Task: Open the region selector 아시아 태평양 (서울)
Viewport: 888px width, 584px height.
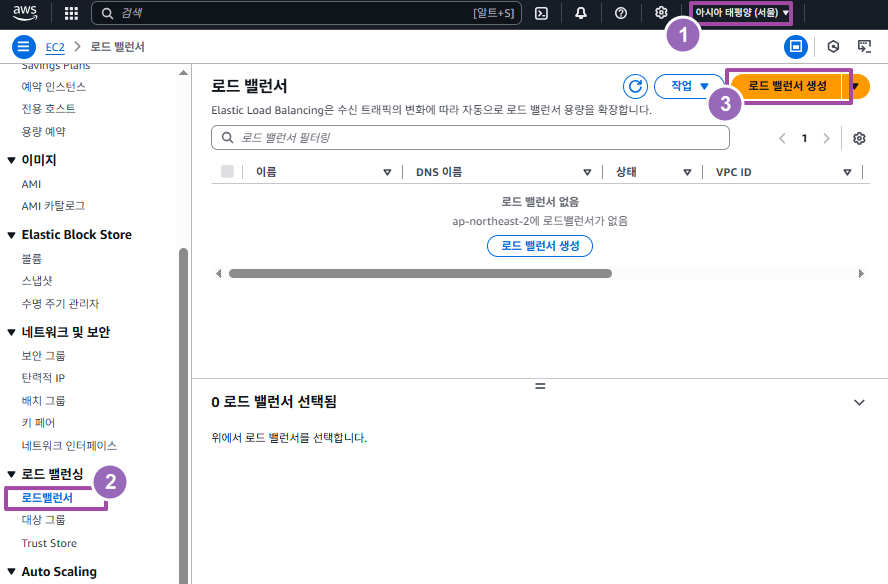Action: pos(741,12)
